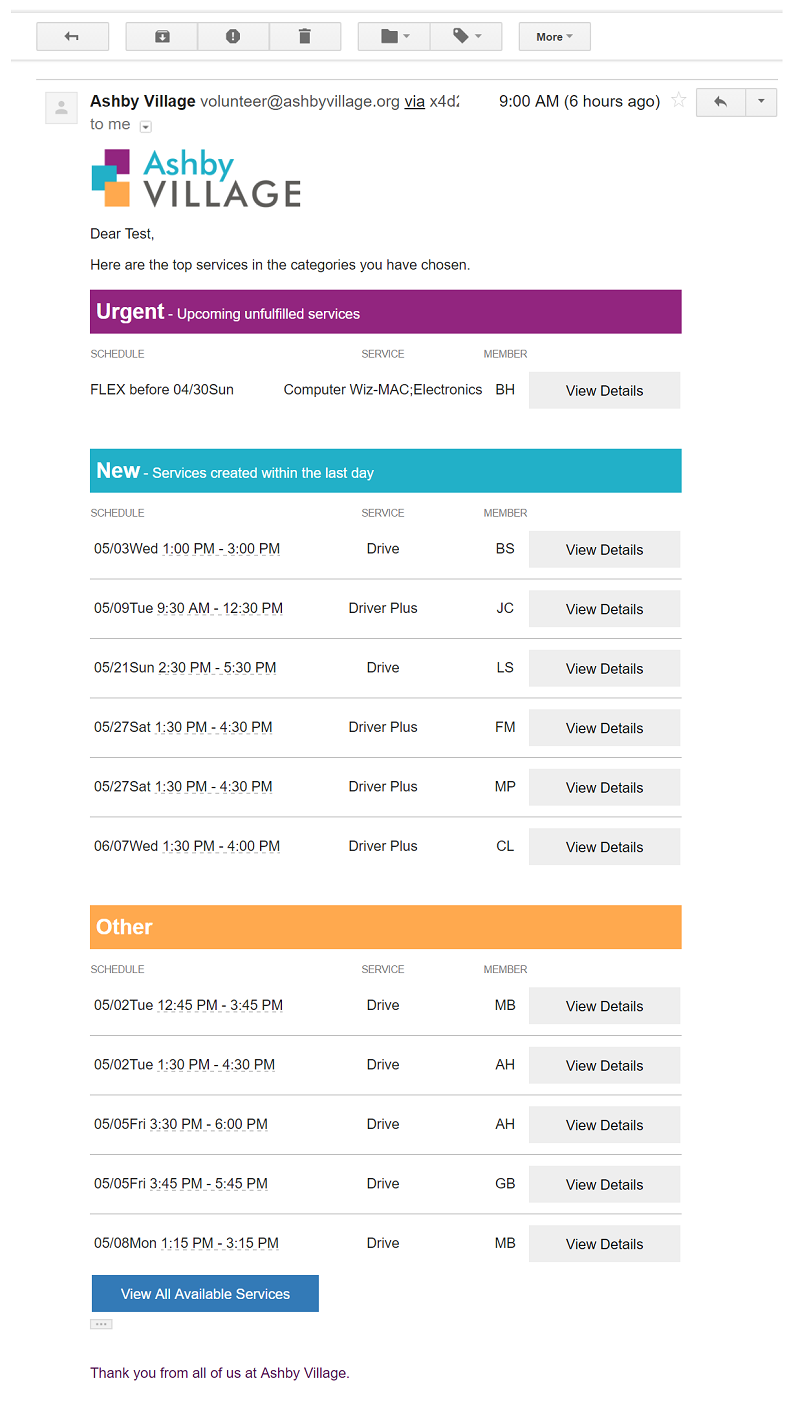
Task: Click sender avatar placeholder icon
Action: point(61,108)
